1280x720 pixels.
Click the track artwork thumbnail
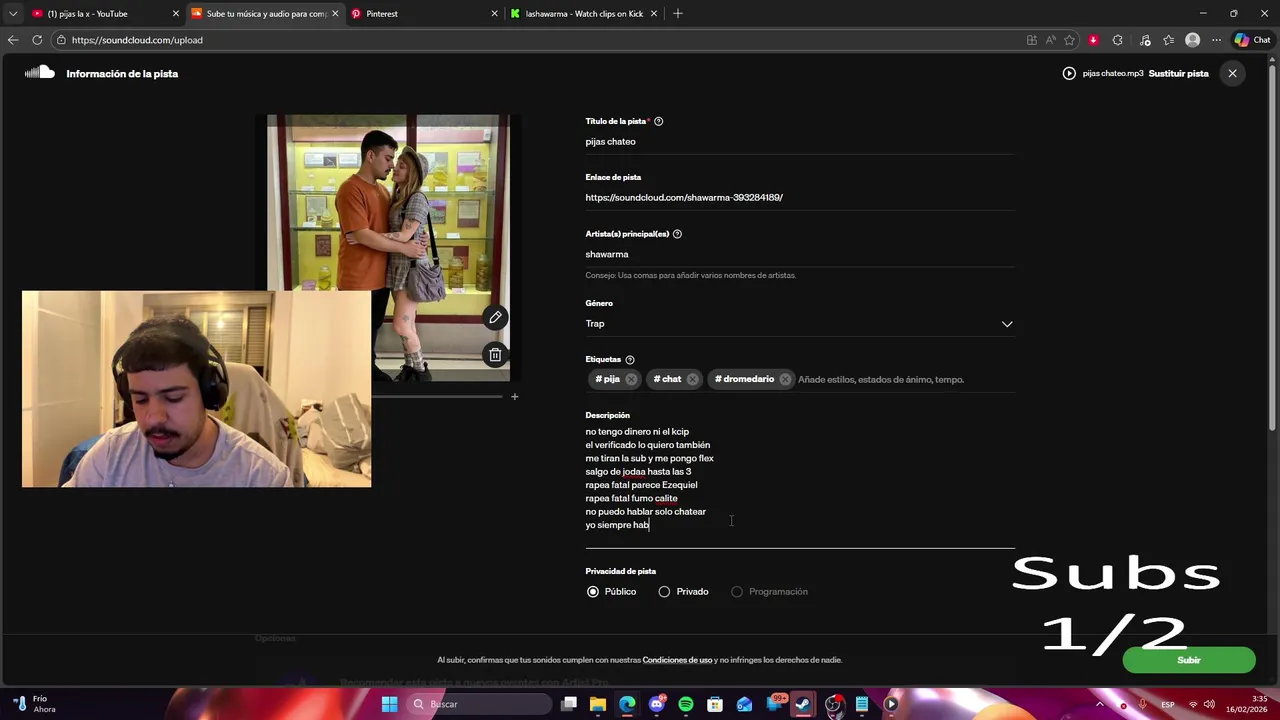(388, 247)
